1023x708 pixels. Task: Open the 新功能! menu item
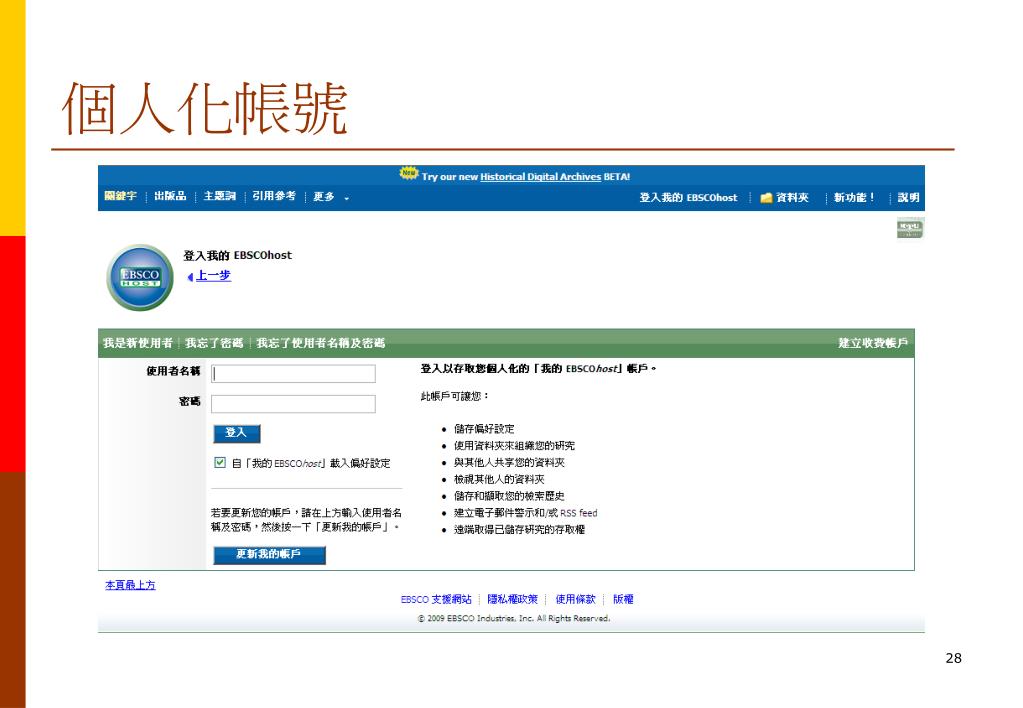(x=853, y=197)
